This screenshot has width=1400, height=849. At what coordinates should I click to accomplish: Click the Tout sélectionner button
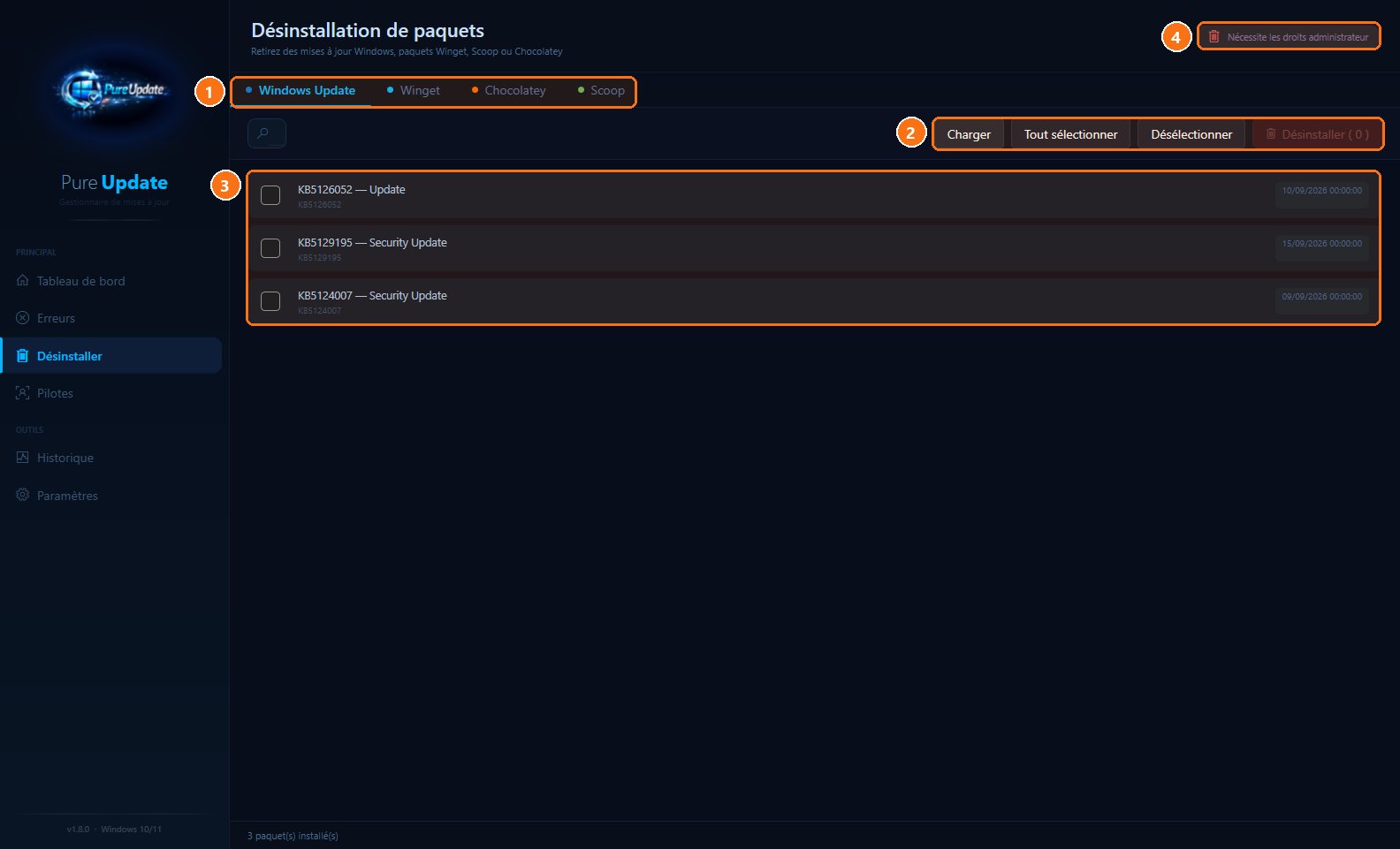coord(1070,134)
